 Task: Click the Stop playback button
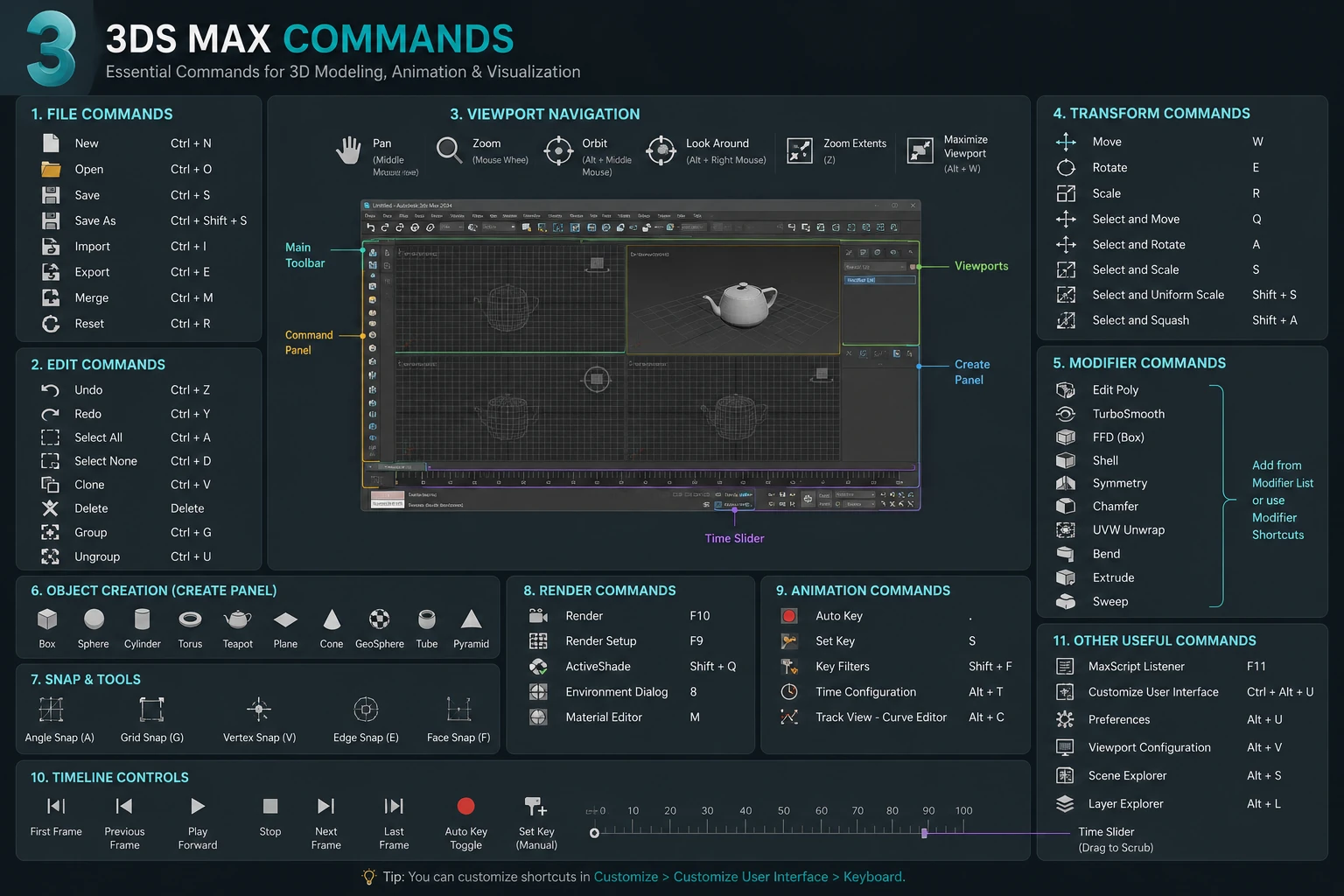click(270, 806)
